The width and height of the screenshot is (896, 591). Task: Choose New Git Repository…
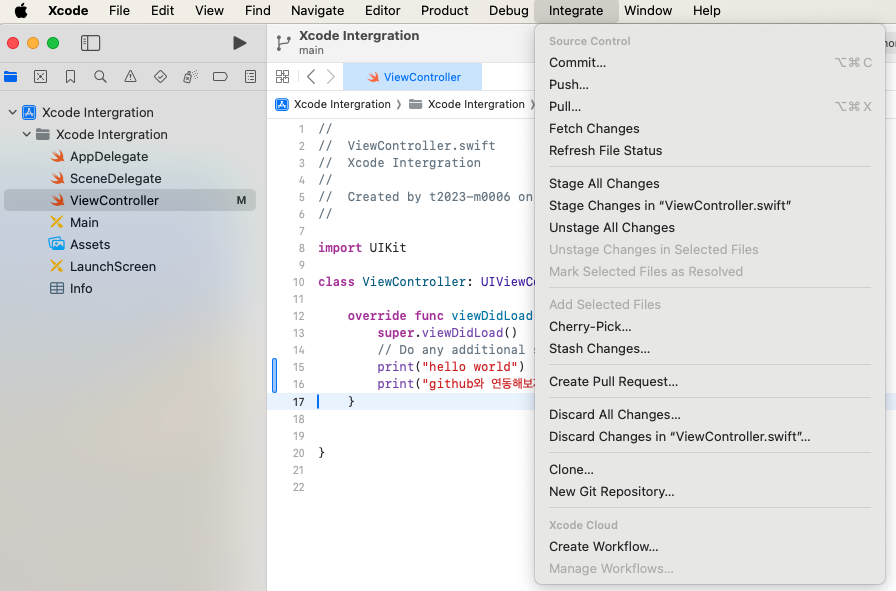pyautogui.click(x=710, y=492)
